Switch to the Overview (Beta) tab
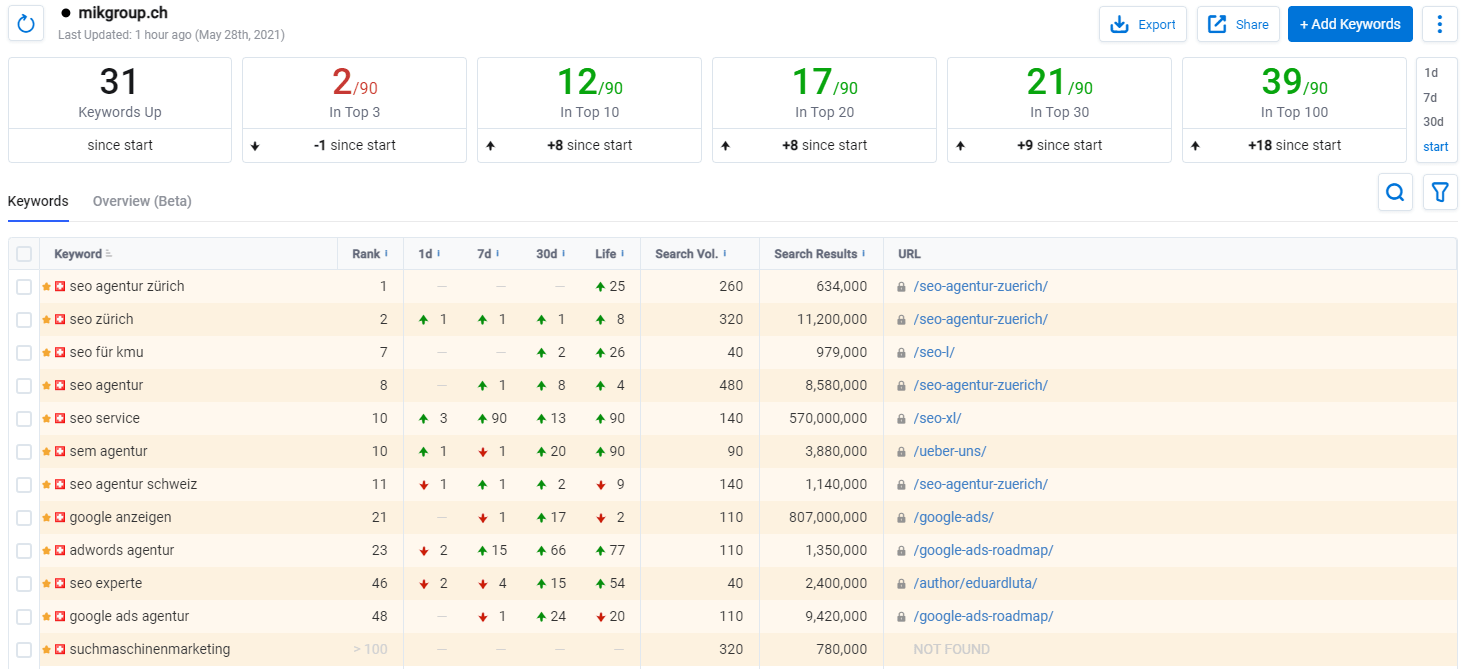1462x669 pixels. pos(142,201)
